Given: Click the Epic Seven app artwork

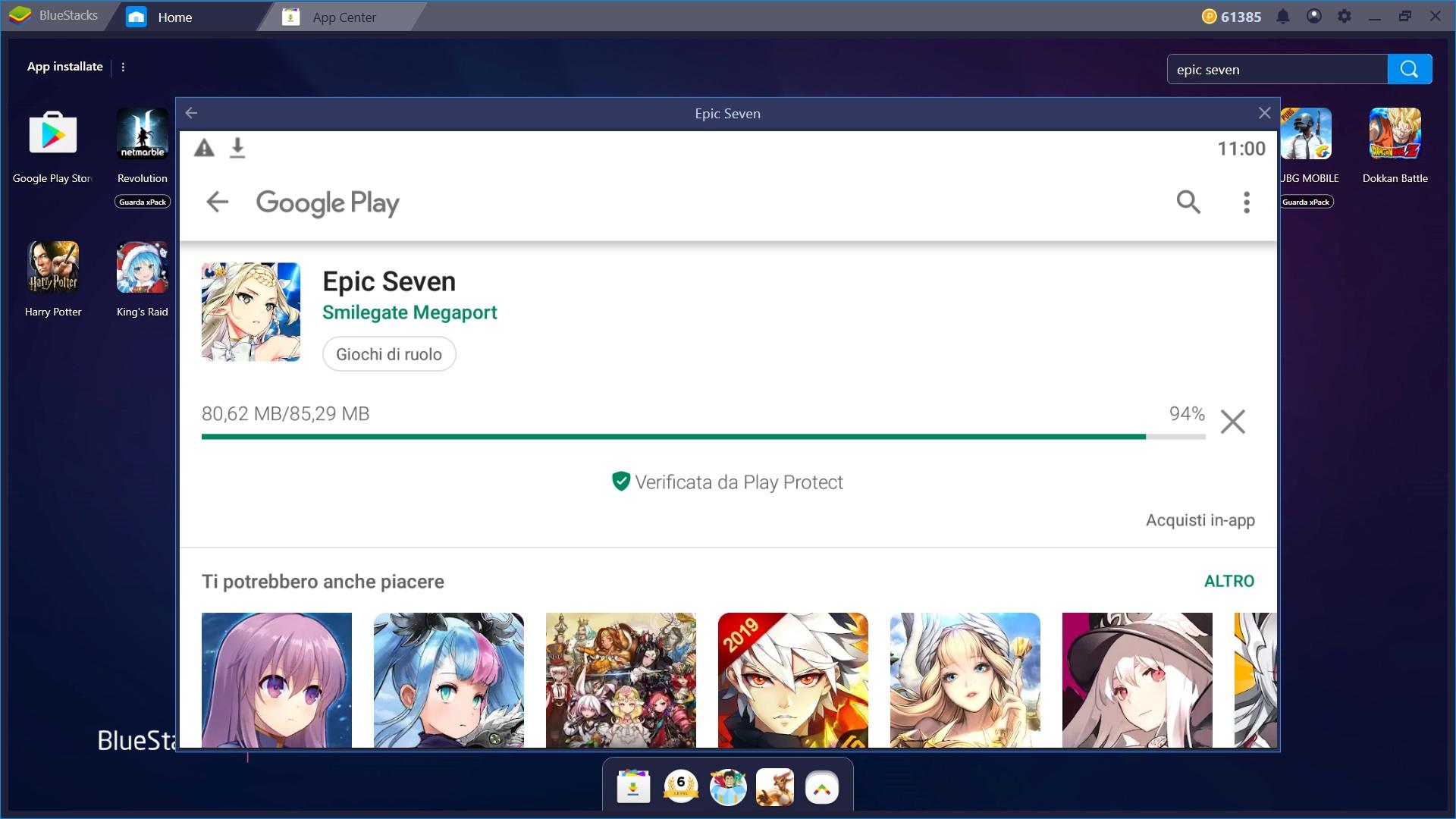Looking at the screenshot, I should coord(251,312).
